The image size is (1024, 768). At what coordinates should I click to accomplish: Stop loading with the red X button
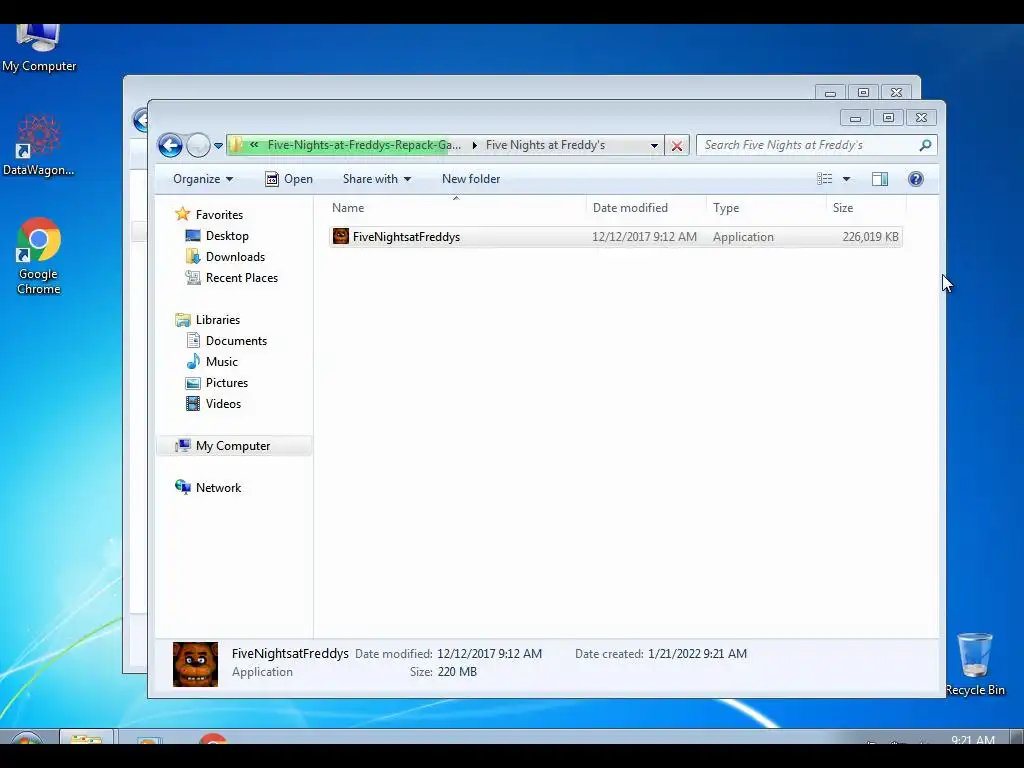677,146
